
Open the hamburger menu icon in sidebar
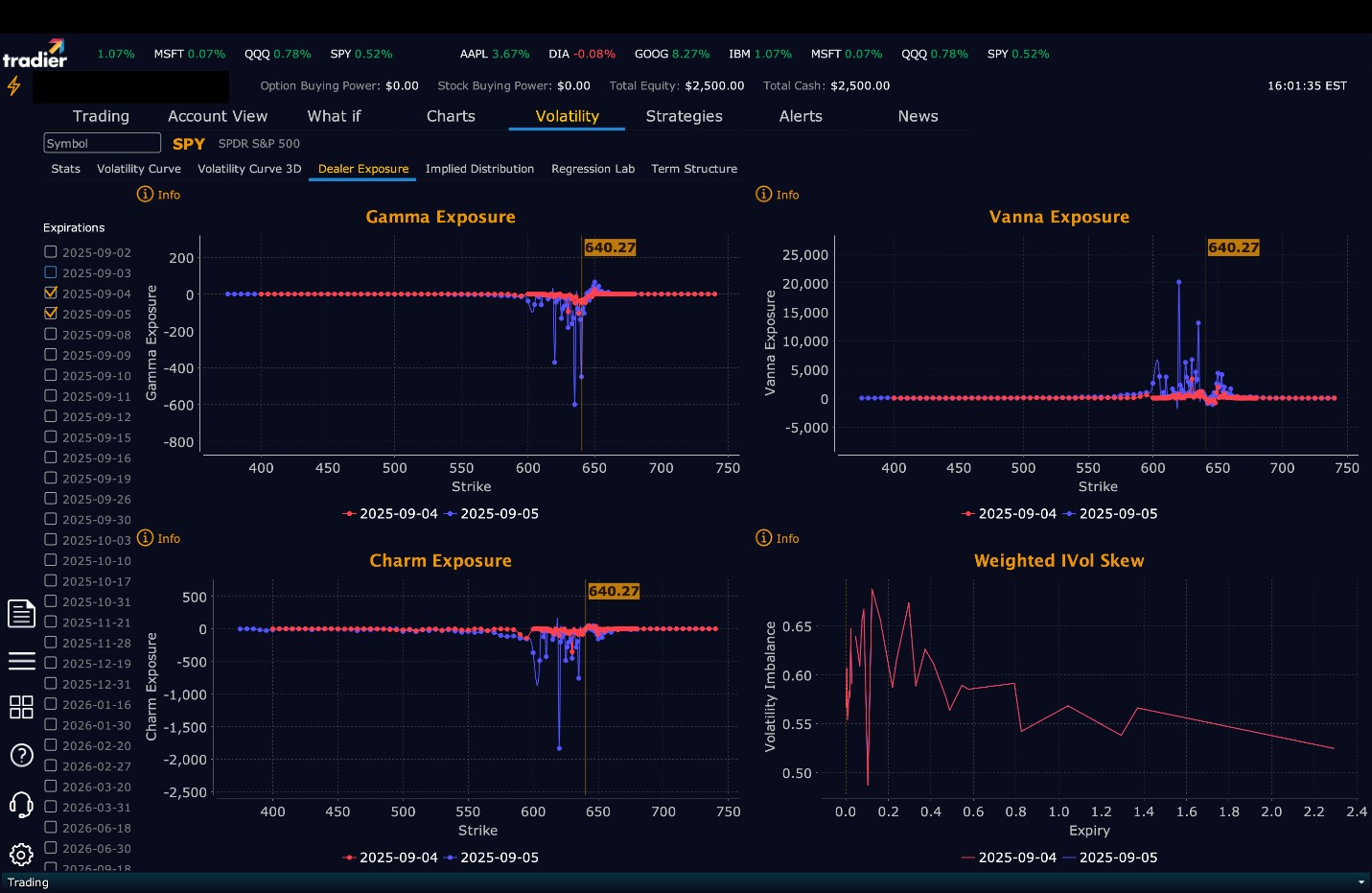21,661
